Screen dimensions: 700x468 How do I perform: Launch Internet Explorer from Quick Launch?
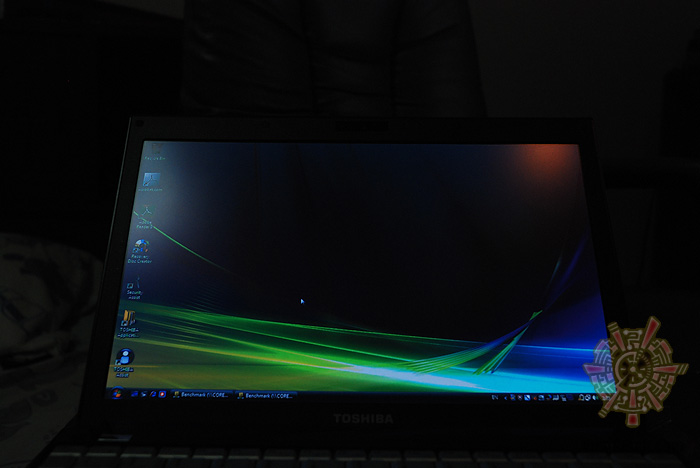point(153,394)
